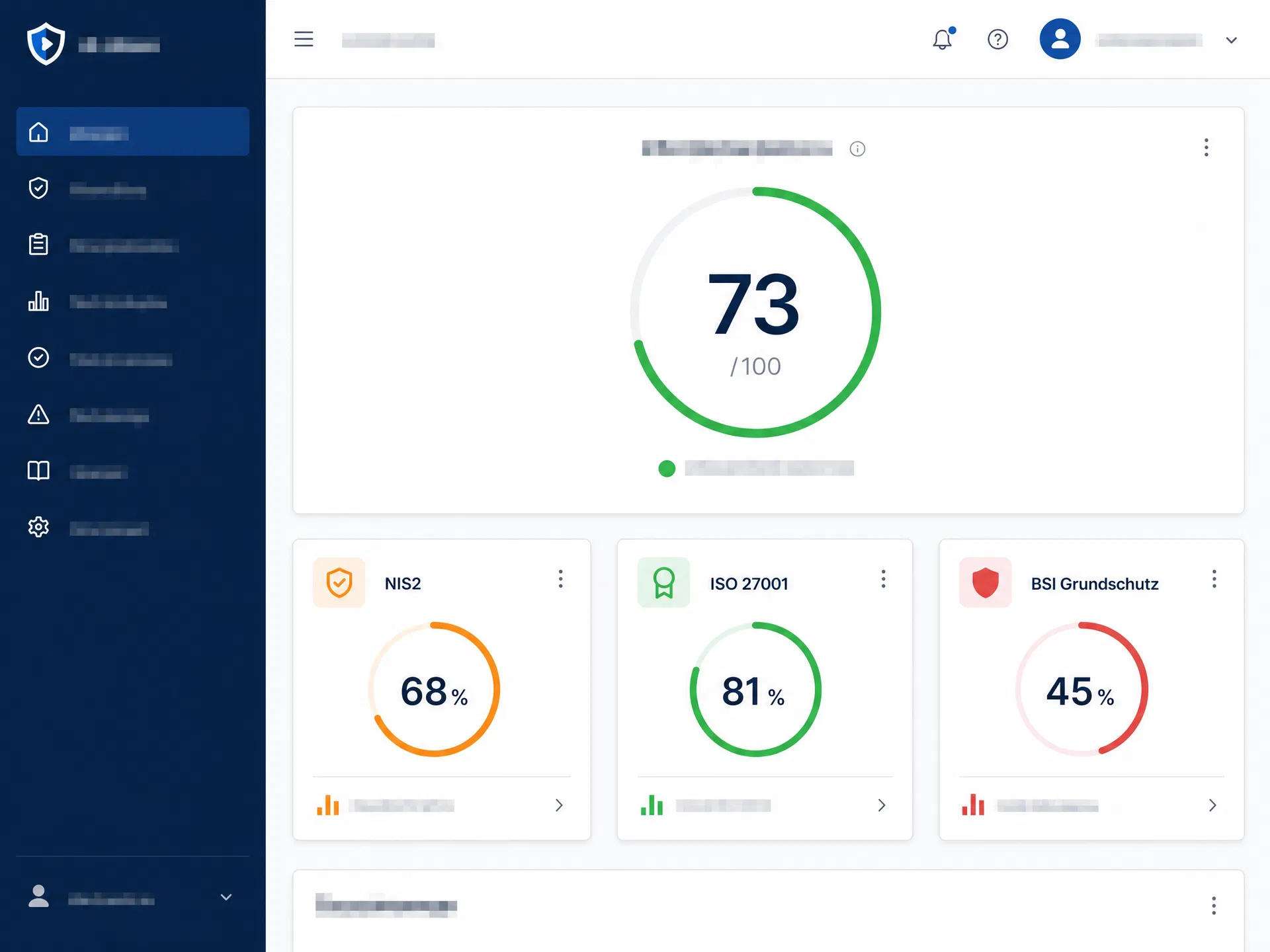Click the /100 label under the score
The image size is (1270, 952).
(755, 366)
